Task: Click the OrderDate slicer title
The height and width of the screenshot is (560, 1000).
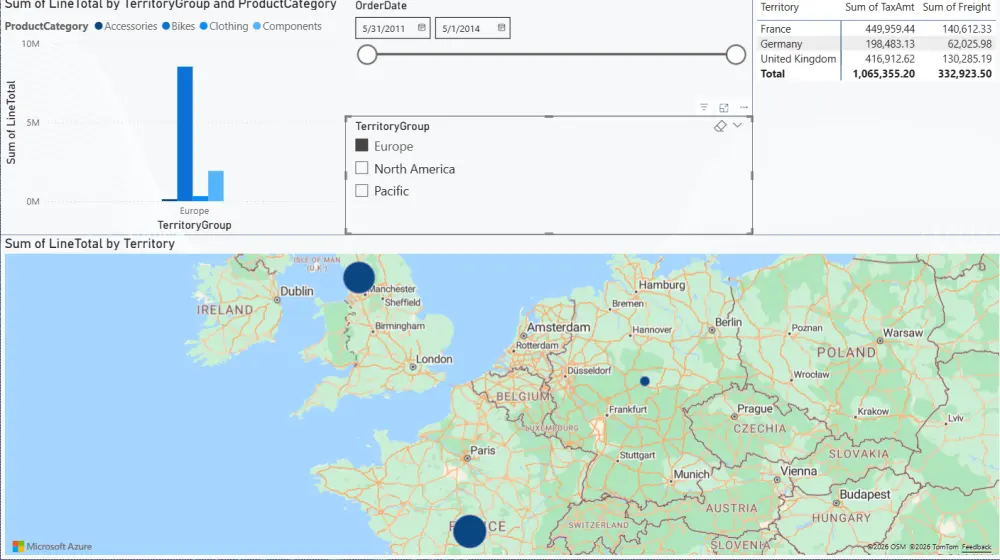Action: pos(381,6)
